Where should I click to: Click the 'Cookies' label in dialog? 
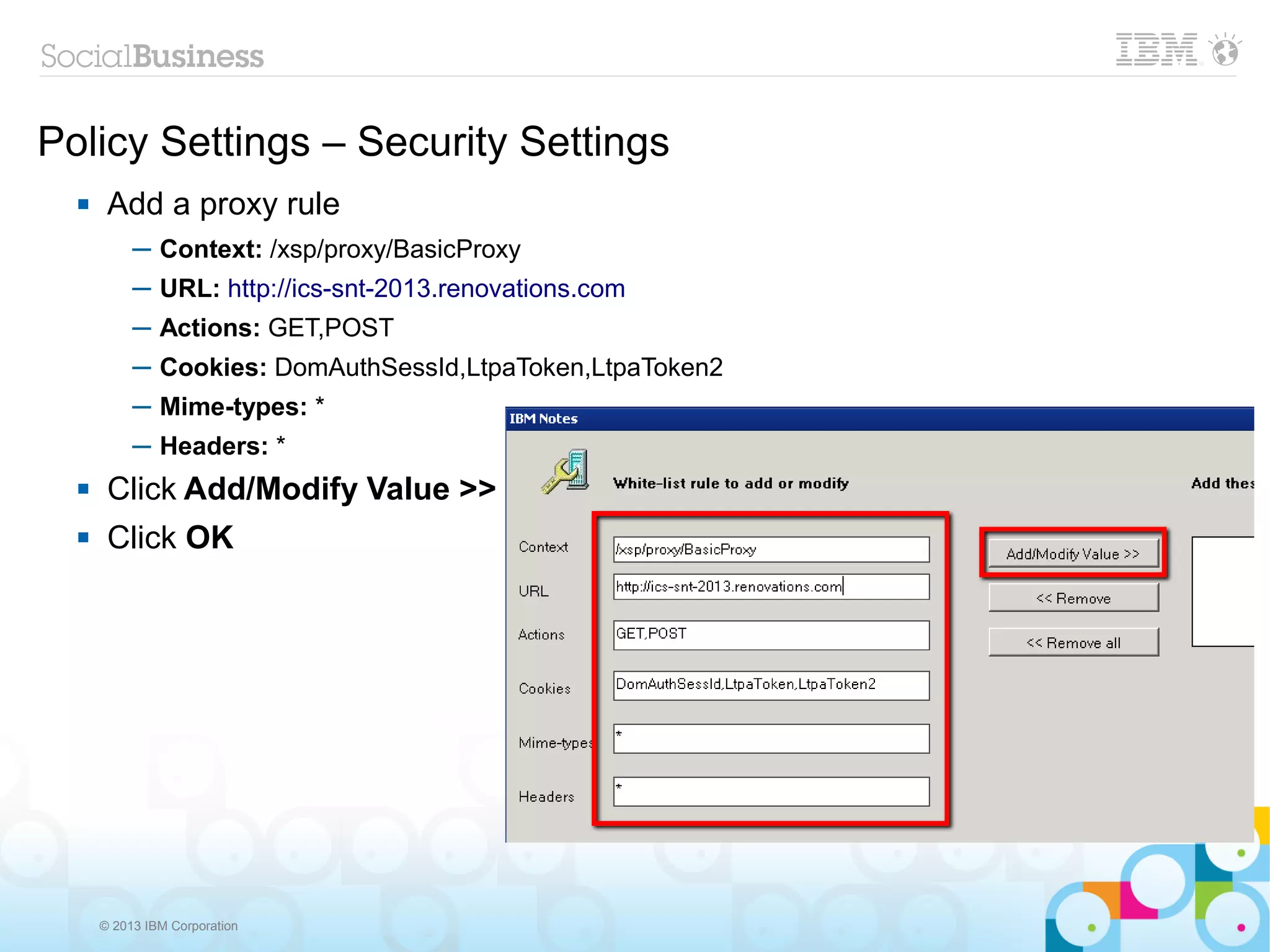click(x=544, y=688)
